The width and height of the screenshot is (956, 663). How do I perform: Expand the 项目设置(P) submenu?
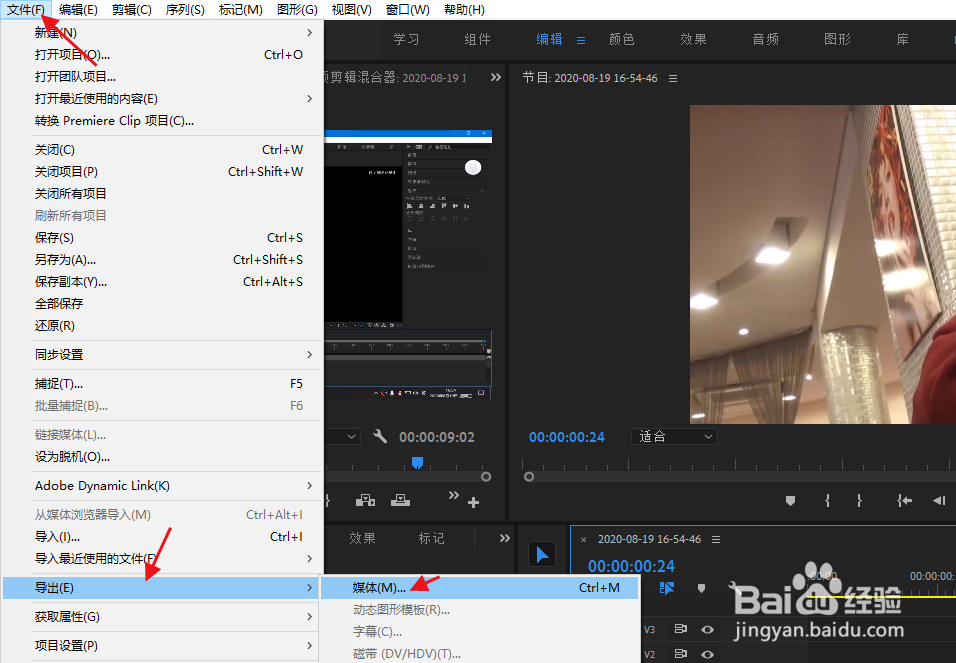162,646
